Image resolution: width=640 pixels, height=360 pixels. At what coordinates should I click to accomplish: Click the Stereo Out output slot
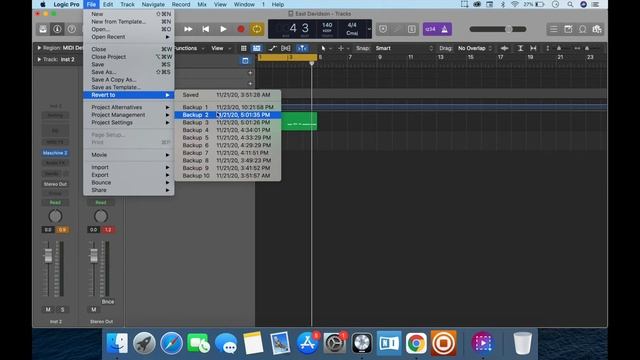click(x=55, y=184)
